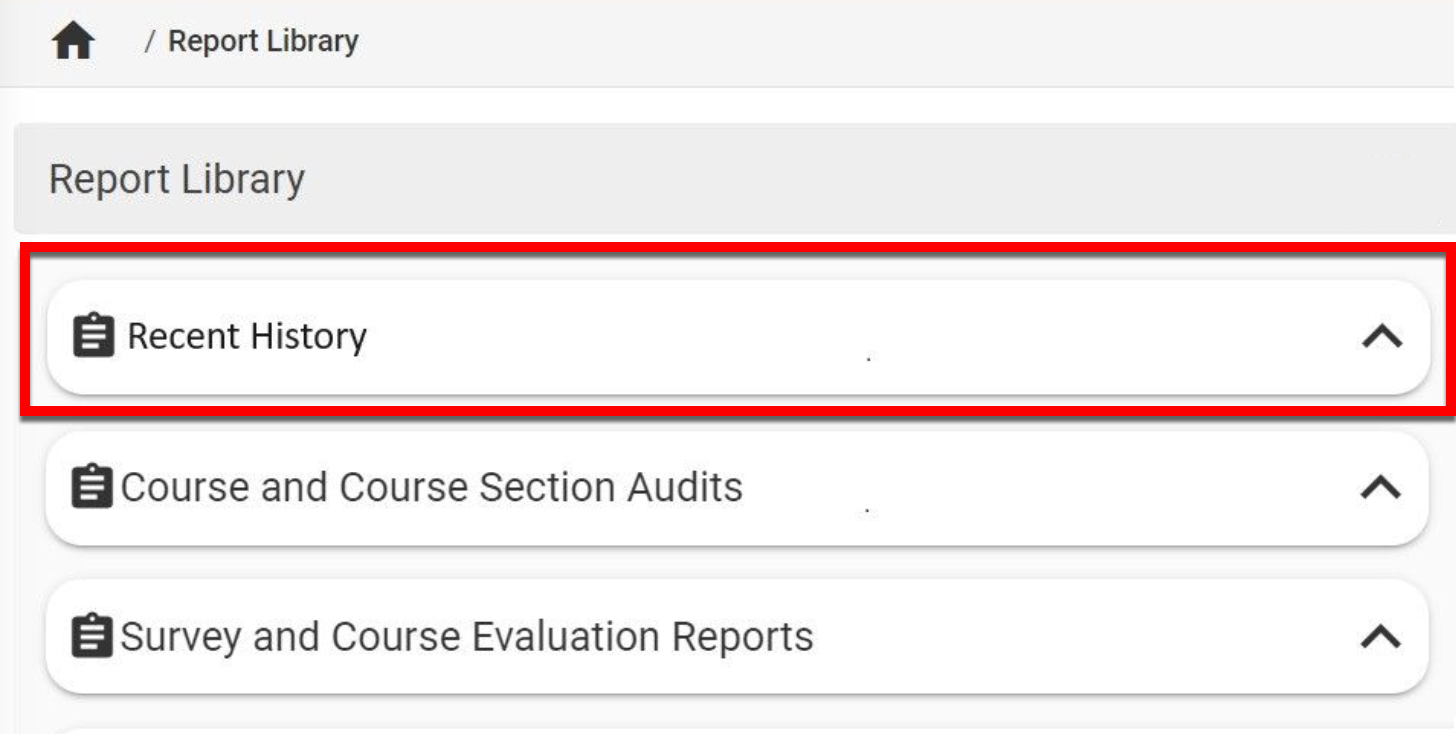The image size is (1456, 734).
Task: Click the Report Library page heading text
Action: point(177,180)
